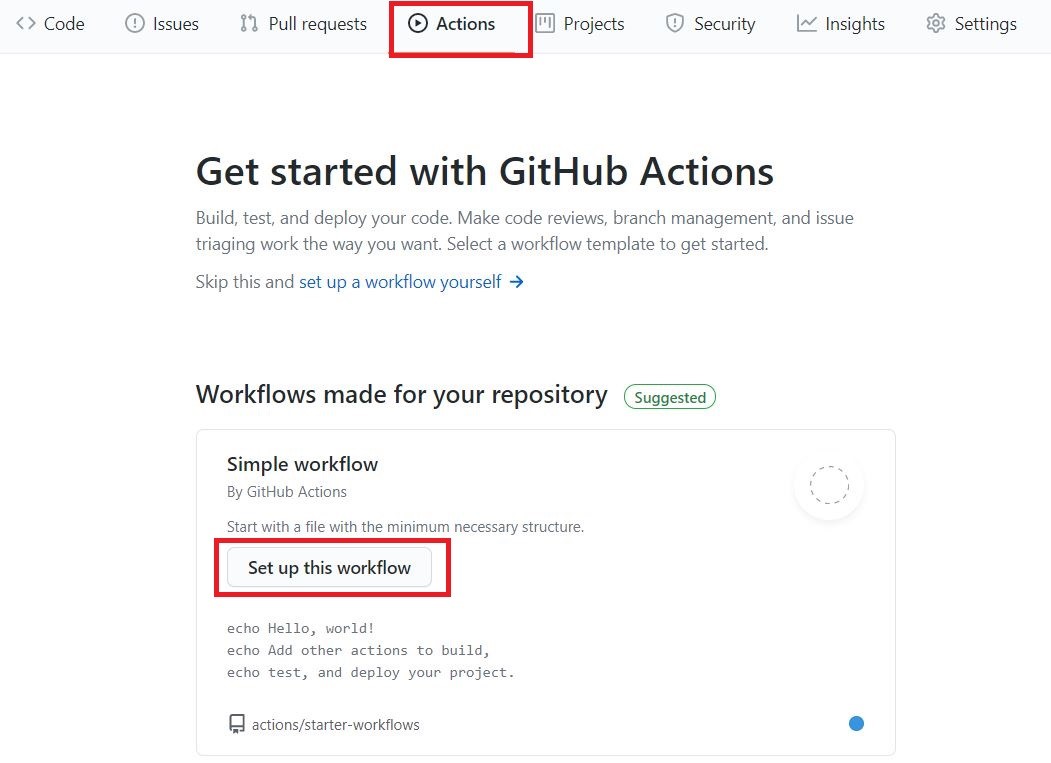
Task: Click the repository icon beside actions/starter-workflows
Action: coord(237,724)
